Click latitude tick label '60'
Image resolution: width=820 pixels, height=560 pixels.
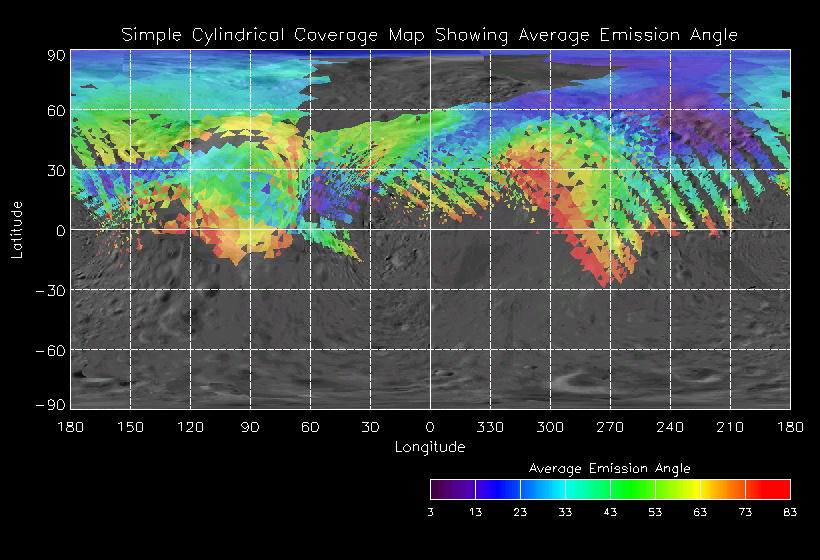coord(56,110)
